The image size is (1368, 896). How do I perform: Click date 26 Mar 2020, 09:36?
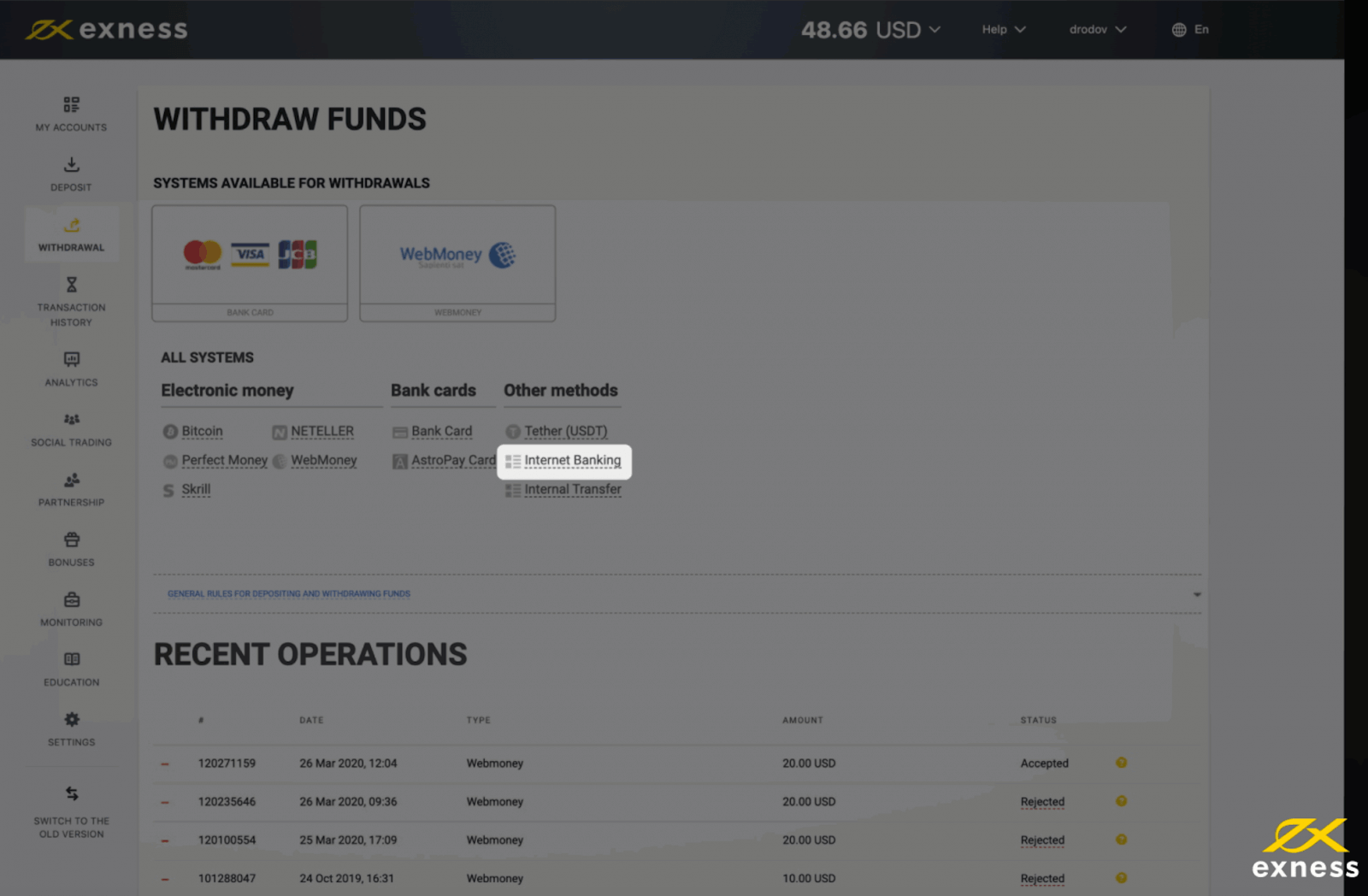[348, 802]
